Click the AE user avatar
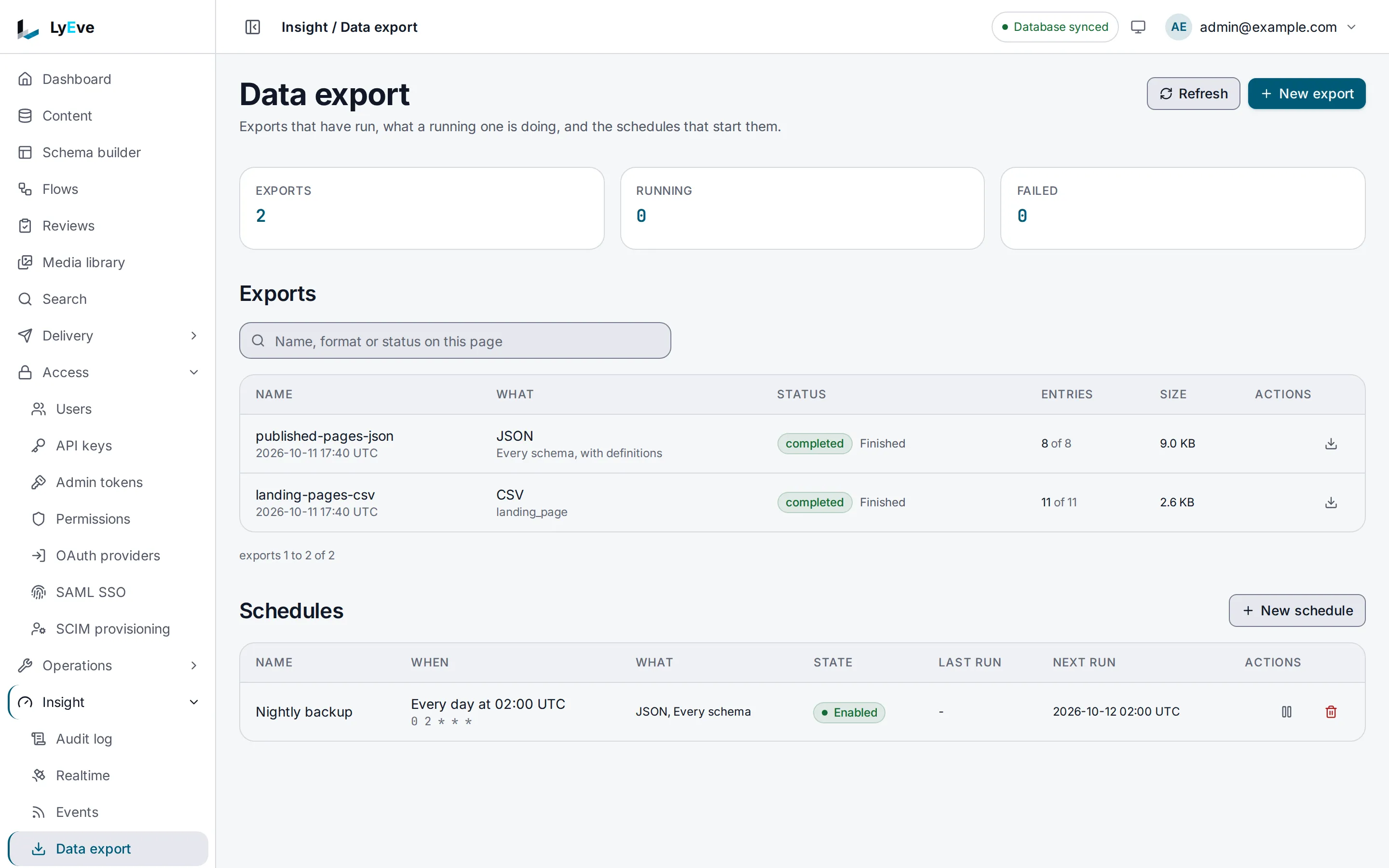 click(x=1178, y=27)
